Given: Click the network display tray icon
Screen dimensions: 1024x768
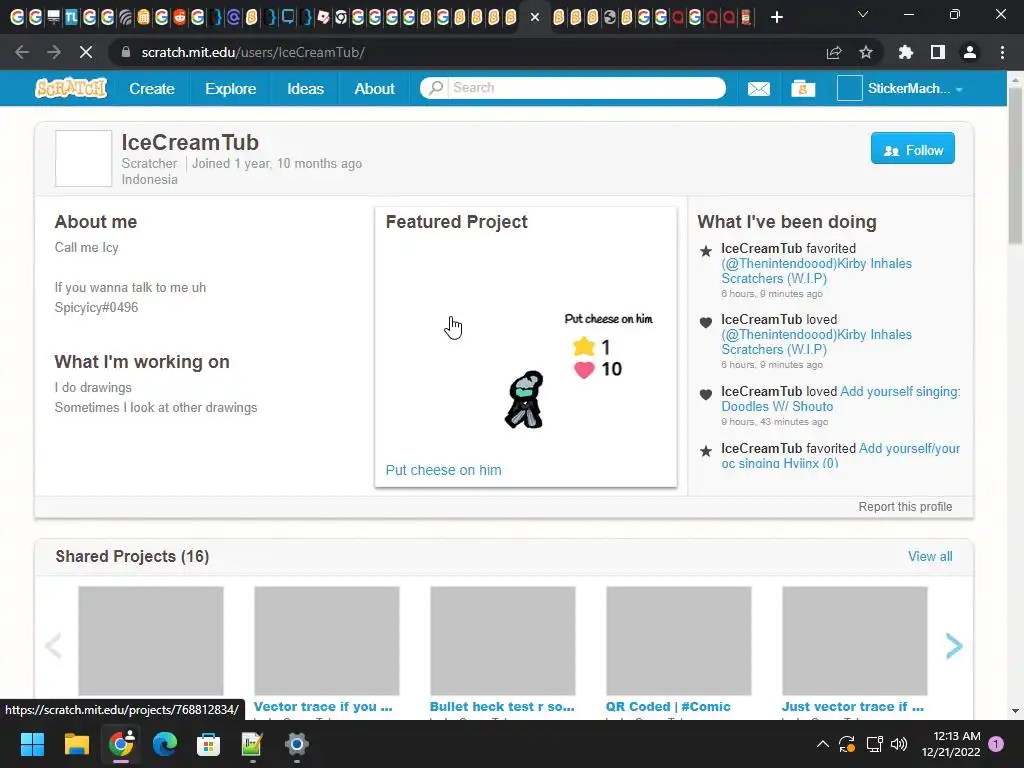Looking at the screenshot, I should tap(874, 744).
